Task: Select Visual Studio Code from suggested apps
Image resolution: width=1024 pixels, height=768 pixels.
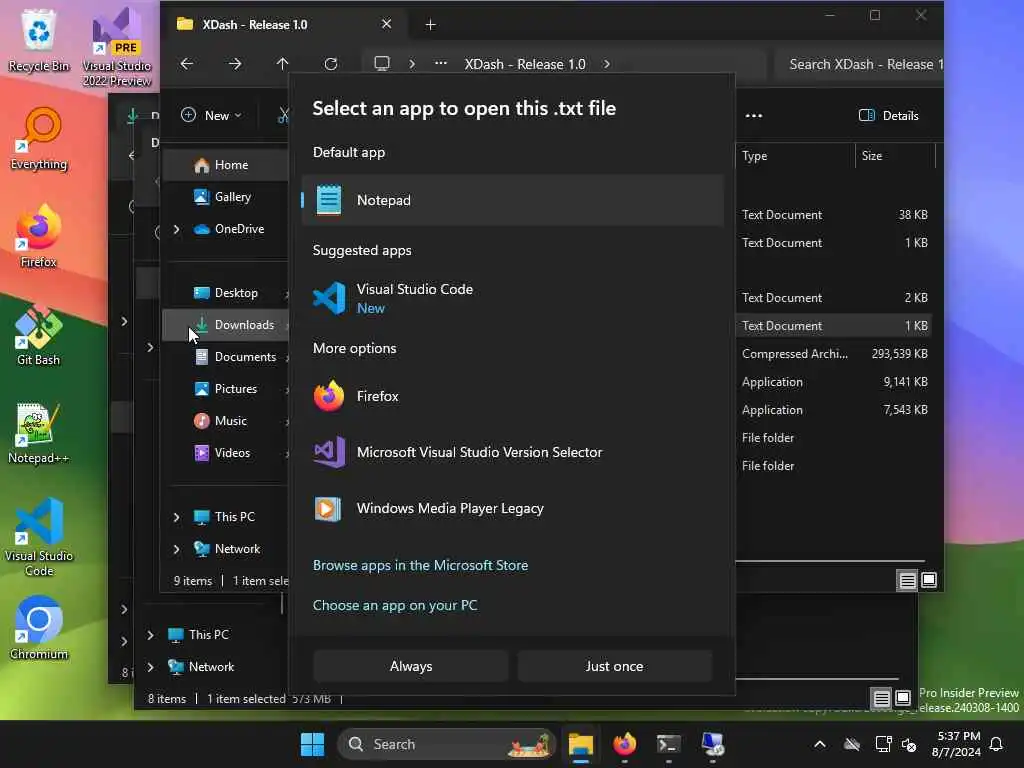Action: (513, 298)
